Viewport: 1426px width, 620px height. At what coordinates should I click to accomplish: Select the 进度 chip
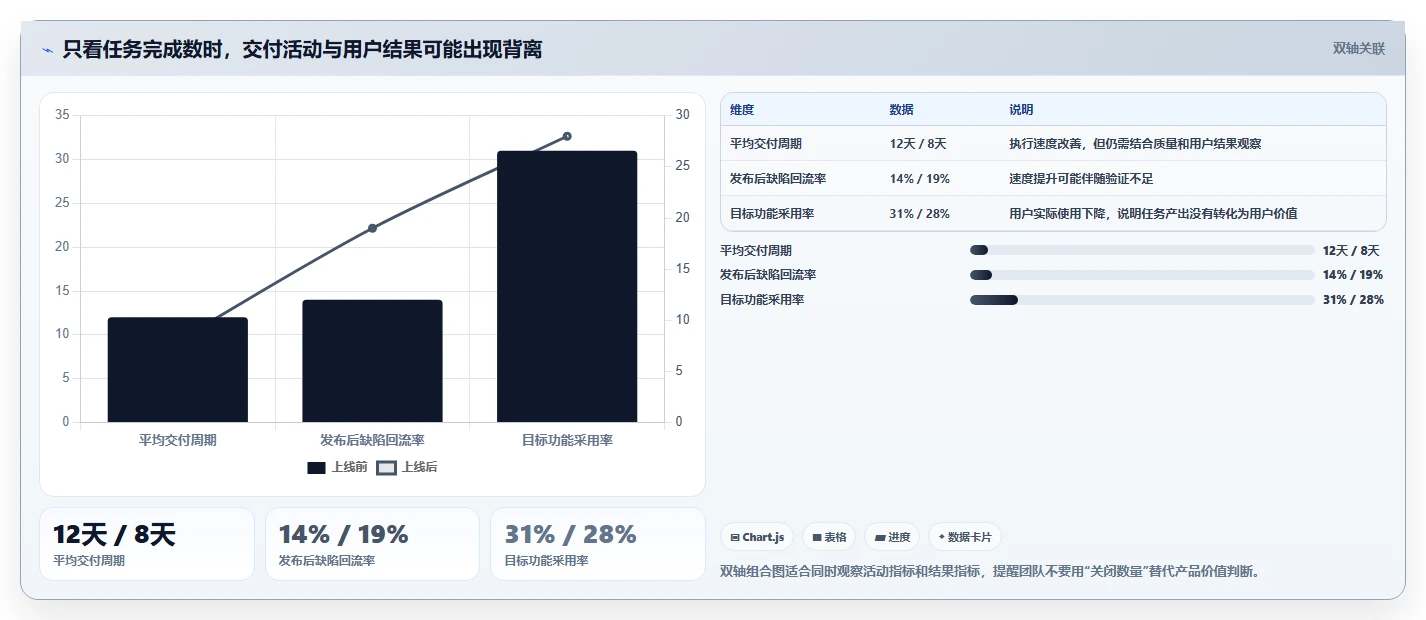pyautogui.click(x=892, y=537)
